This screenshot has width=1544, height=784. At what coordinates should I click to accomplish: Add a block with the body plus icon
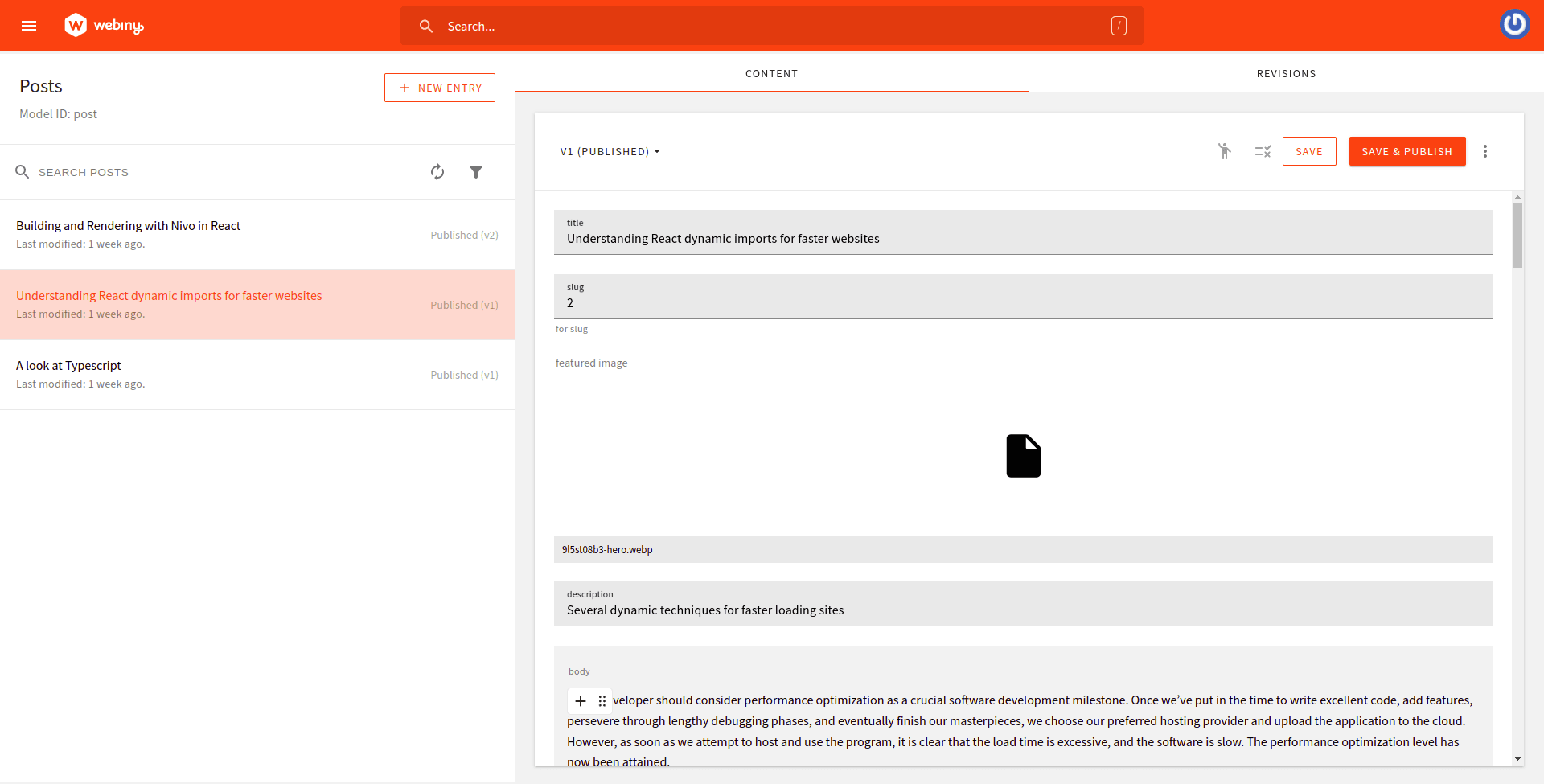pyautogui.click(x=581, y=701)
